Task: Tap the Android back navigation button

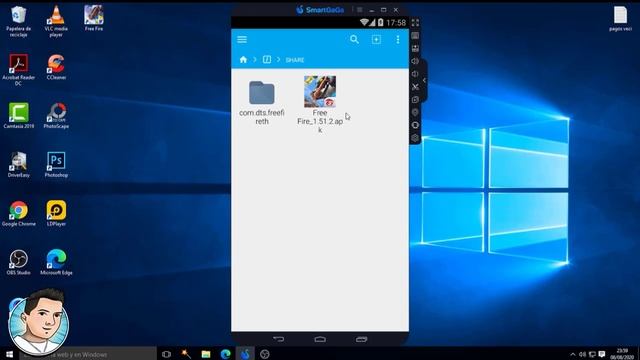Action: pyautogui.click(x=279, y=339)
